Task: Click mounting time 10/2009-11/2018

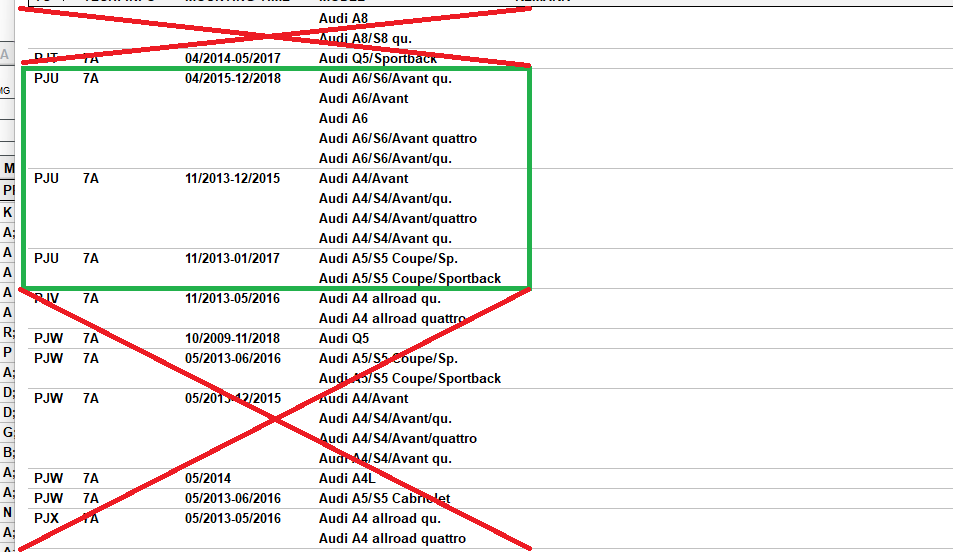Action: coord(232,338)
